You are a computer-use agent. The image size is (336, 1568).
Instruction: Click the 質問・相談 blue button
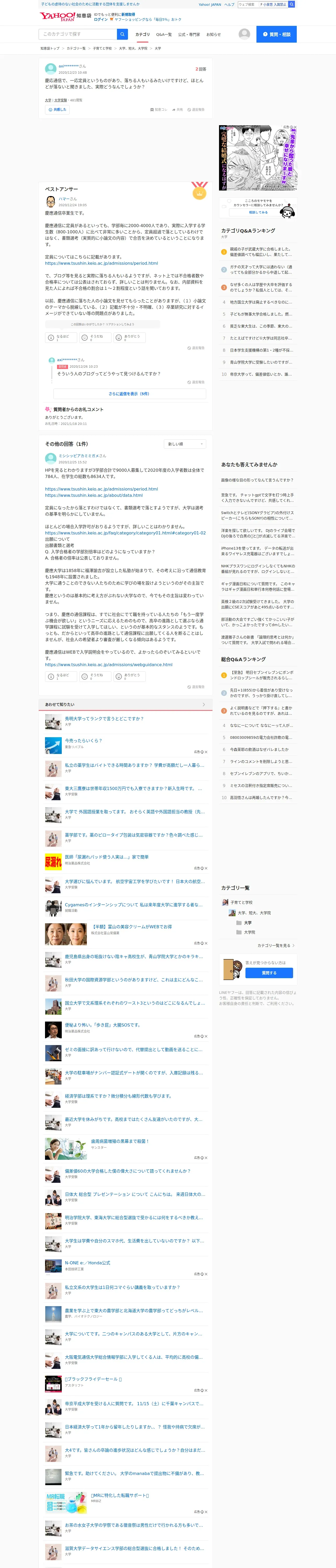point(276,34)
